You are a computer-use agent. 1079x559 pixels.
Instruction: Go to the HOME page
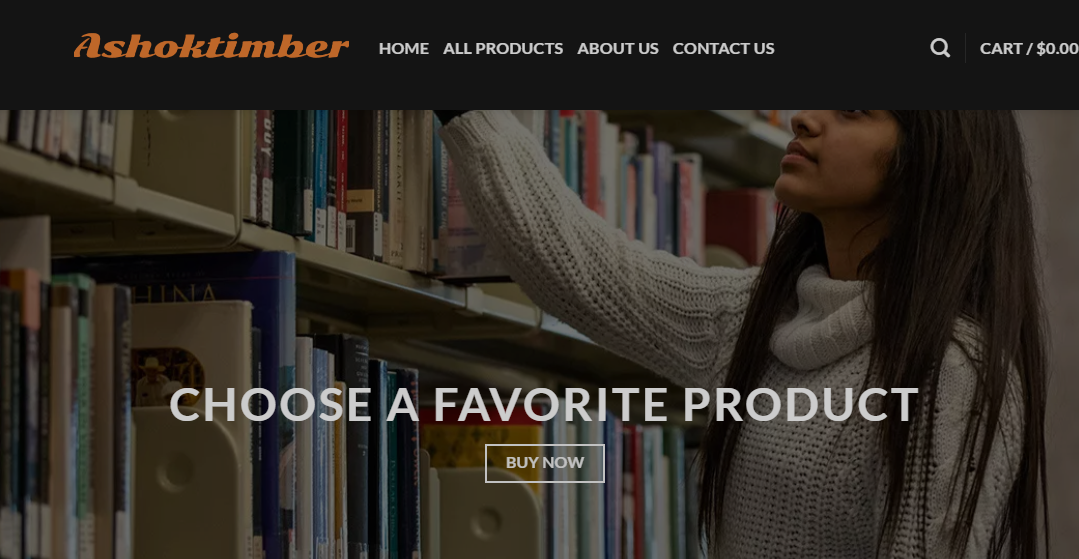click(403, 48)
